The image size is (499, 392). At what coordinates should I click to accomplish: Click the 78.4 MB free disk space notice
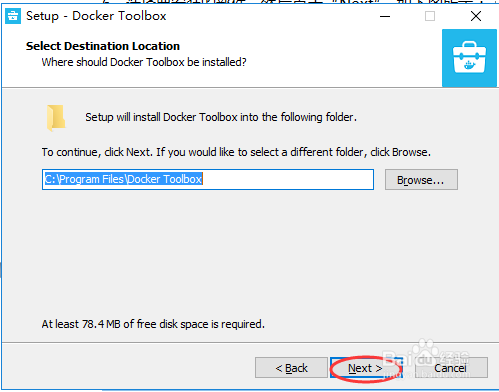point(153,324)
